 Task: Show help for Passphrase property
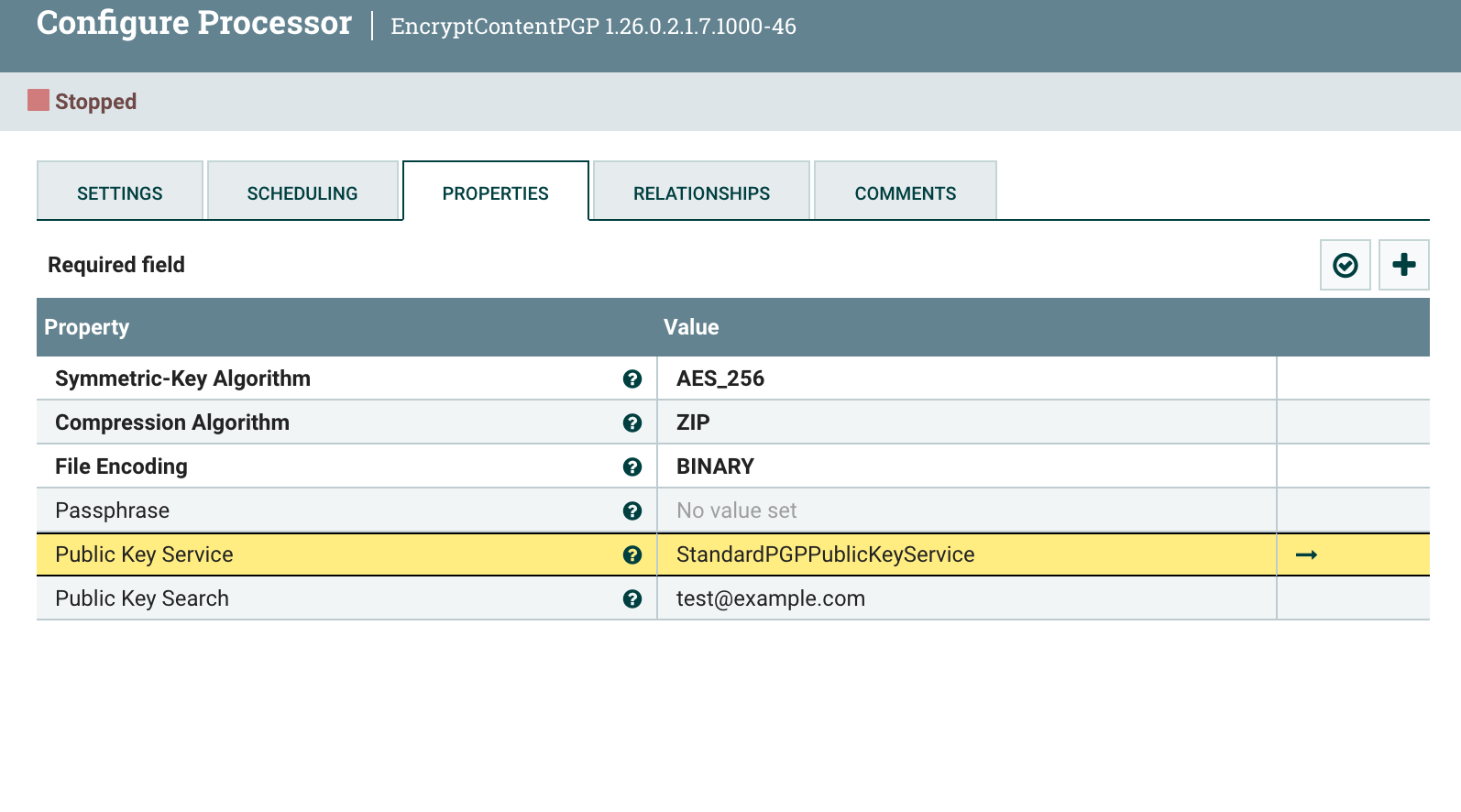[632, 510]
